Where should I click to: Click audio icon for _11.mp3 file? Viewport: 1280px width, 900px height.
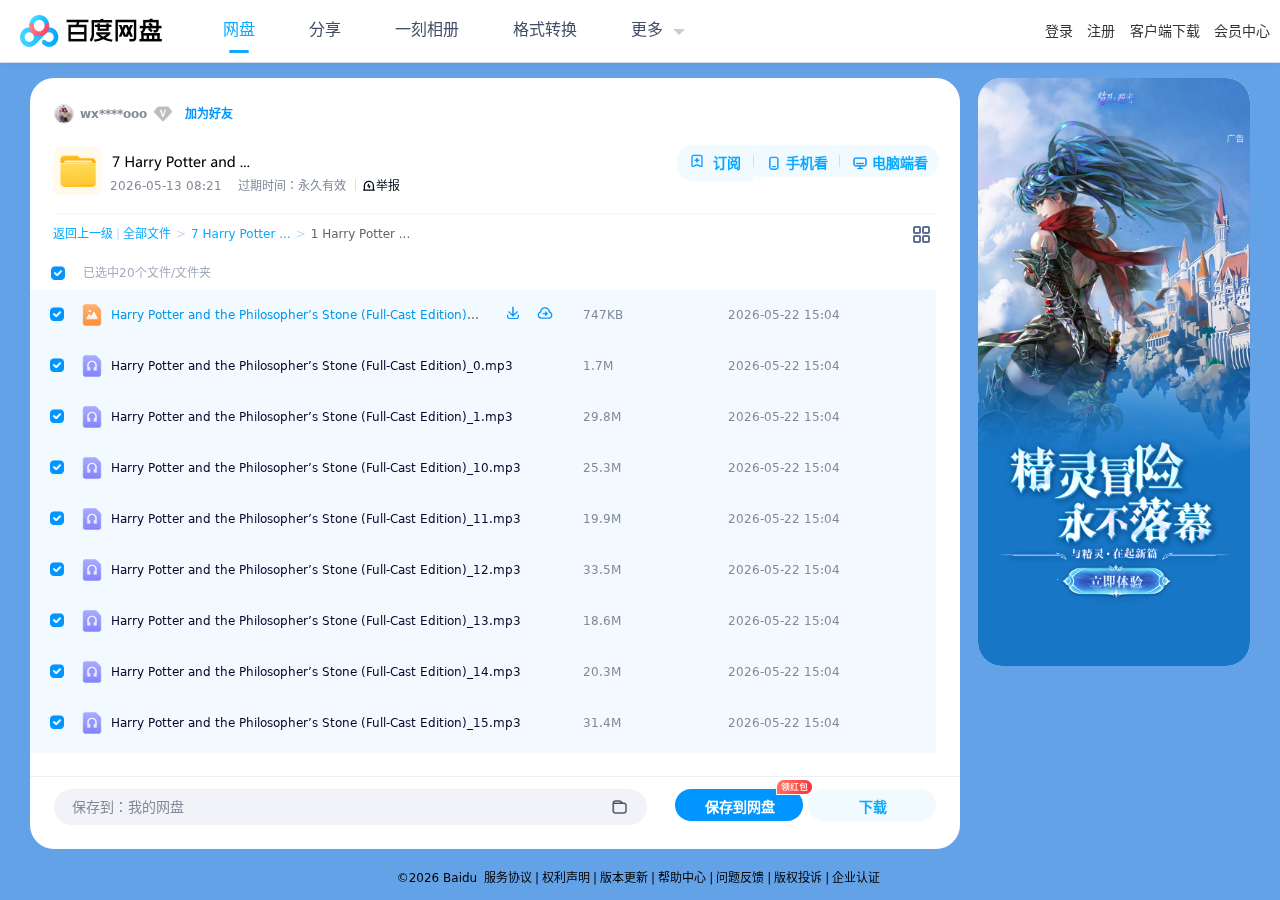point(92,518)
